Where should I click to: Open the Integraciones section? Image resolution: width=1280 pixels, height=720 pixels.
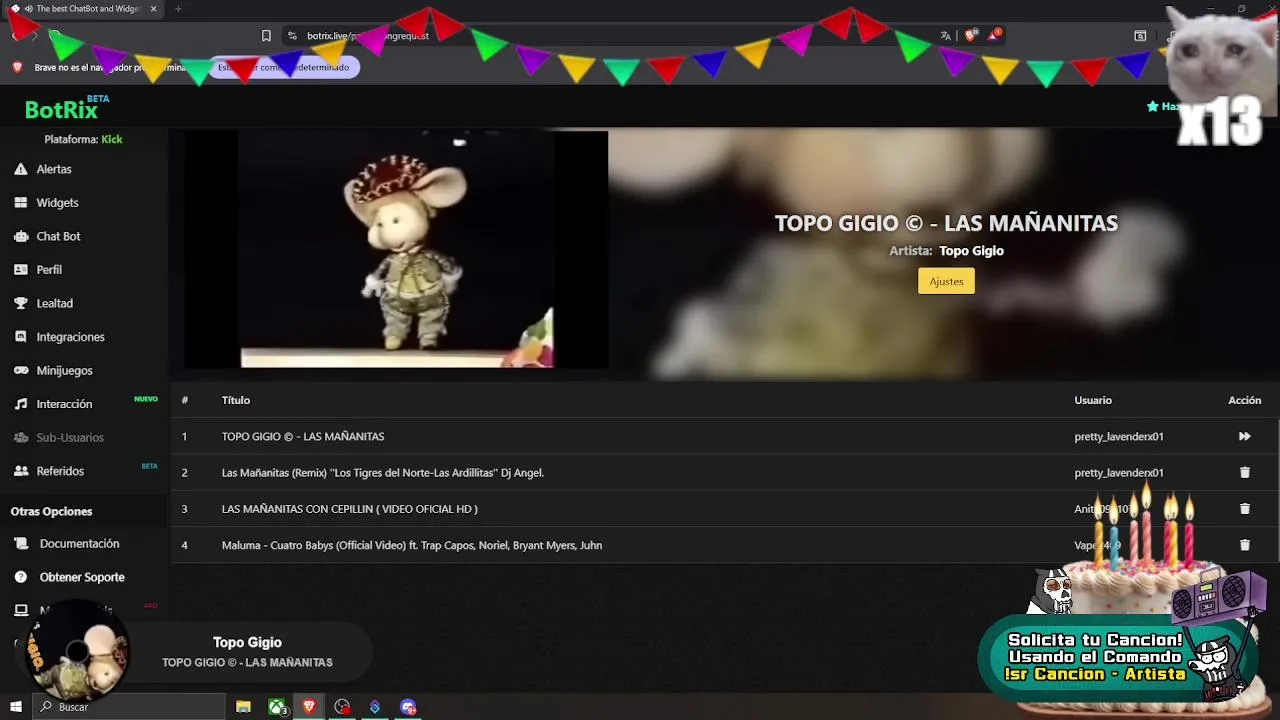(70, 337)
